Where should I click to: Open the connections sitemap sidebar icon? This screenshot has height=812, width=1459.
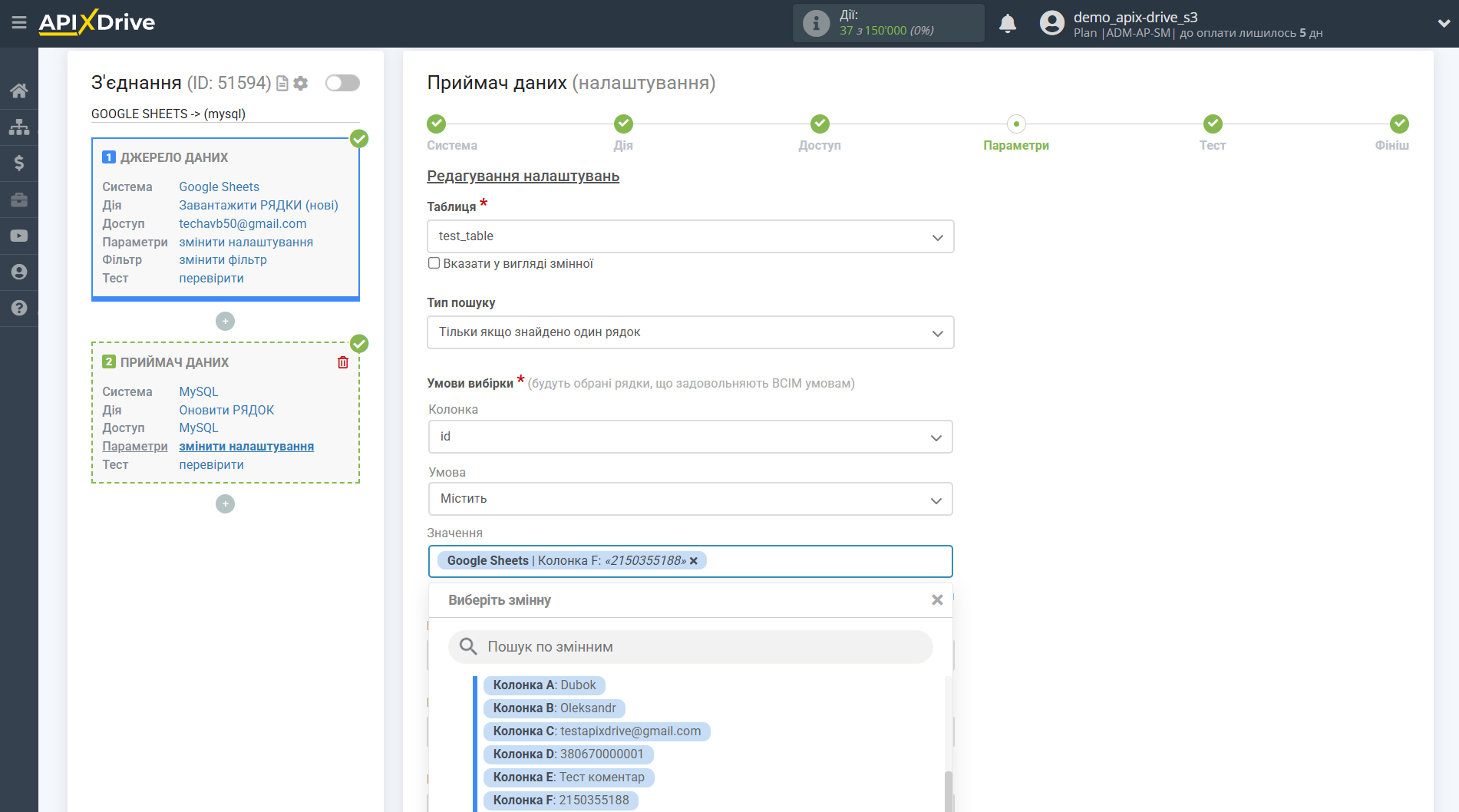click(19, 127)
